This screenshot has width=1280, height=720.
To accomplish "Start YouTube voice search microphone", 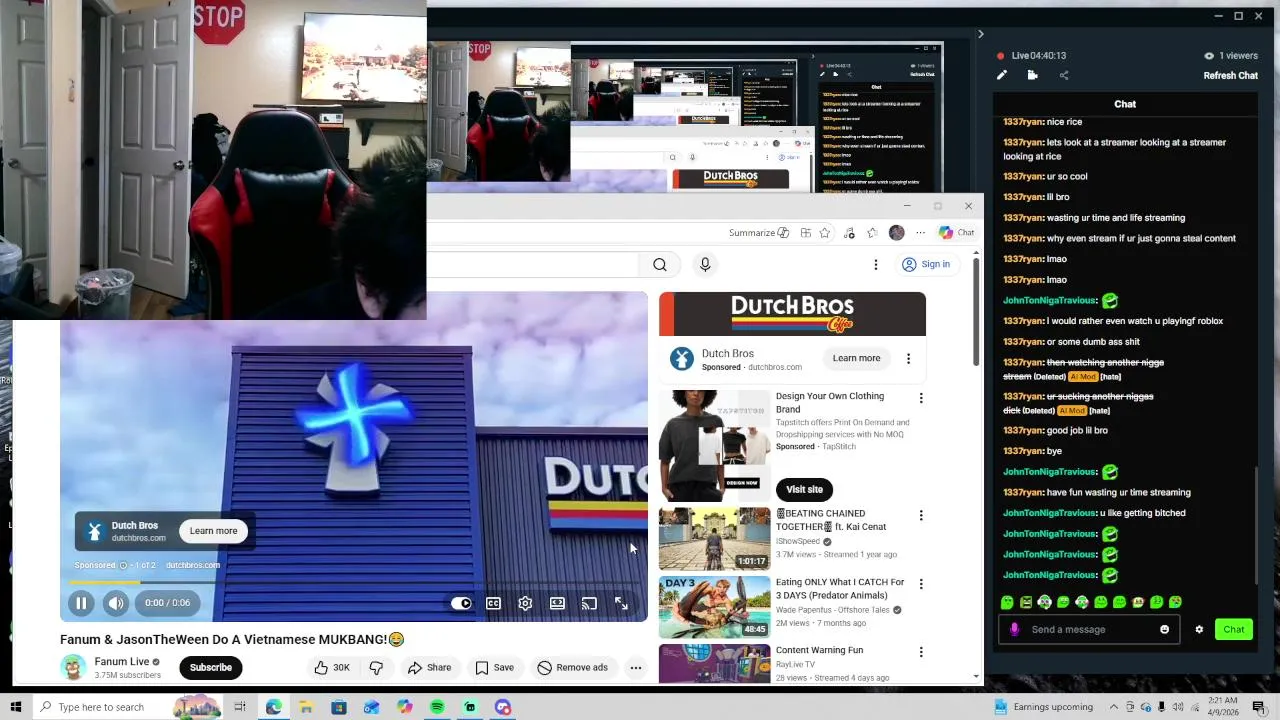I will [x=705, y=264].
